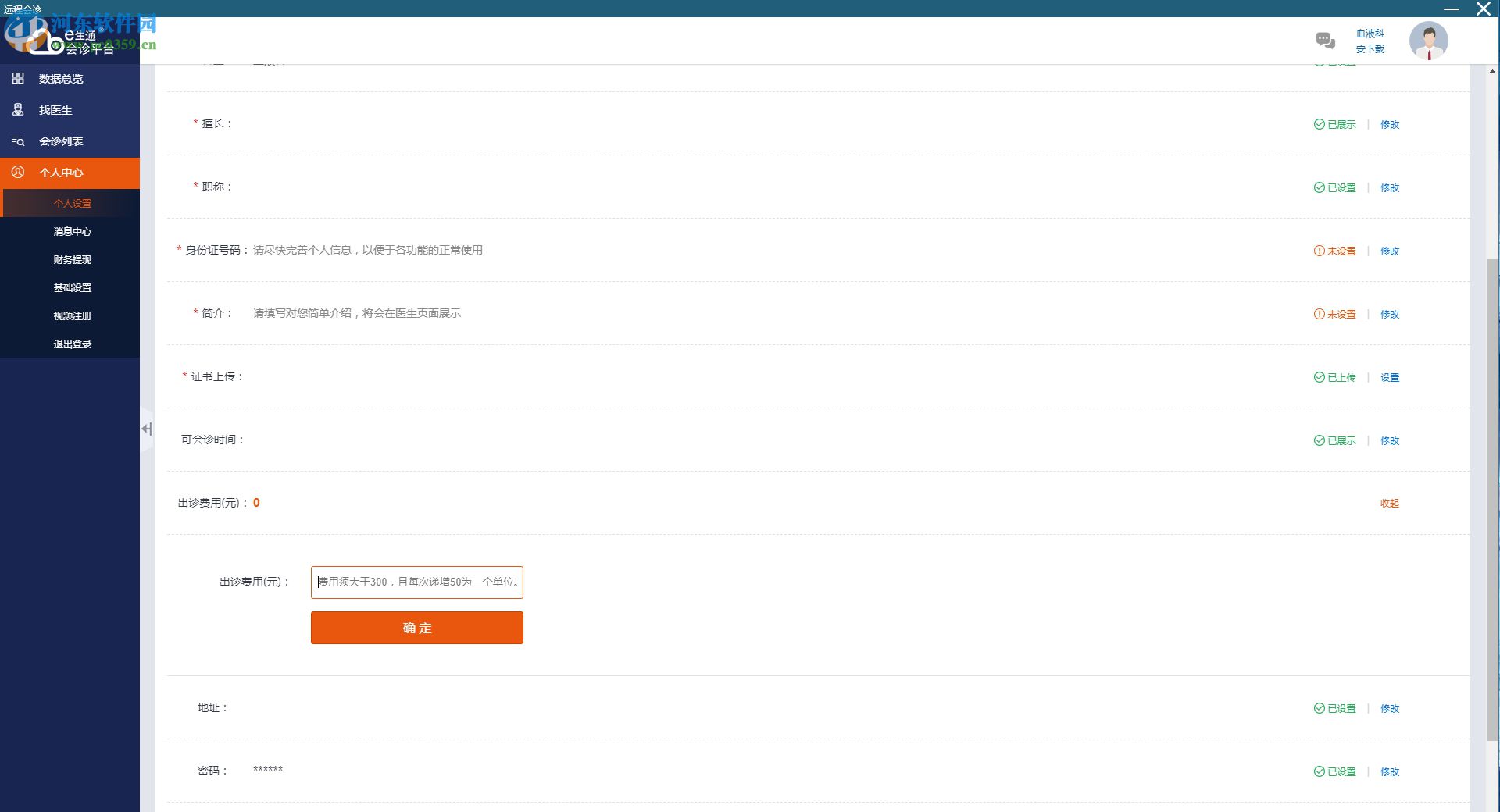Open 财务提现 submenu item
This screenshot has width=1500, height=812.
click(71, 259)
